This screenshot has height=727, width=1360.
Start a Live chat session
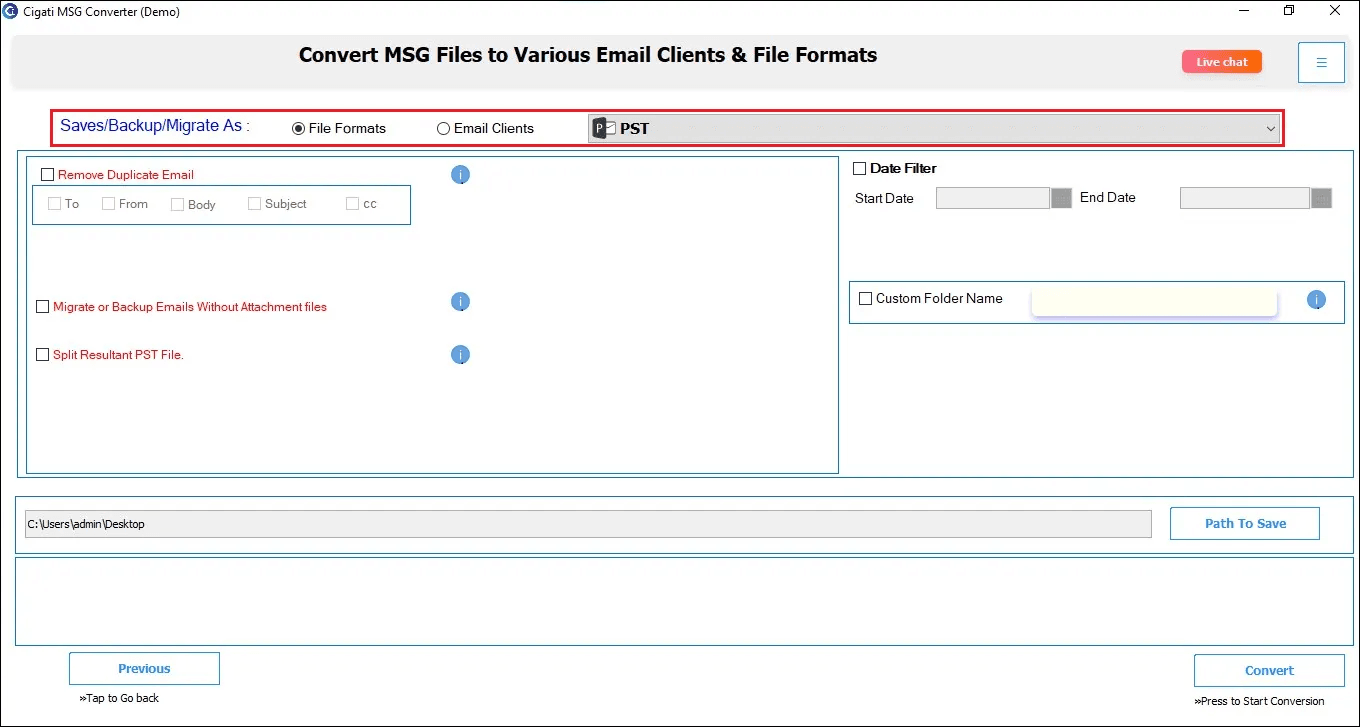1221,61
